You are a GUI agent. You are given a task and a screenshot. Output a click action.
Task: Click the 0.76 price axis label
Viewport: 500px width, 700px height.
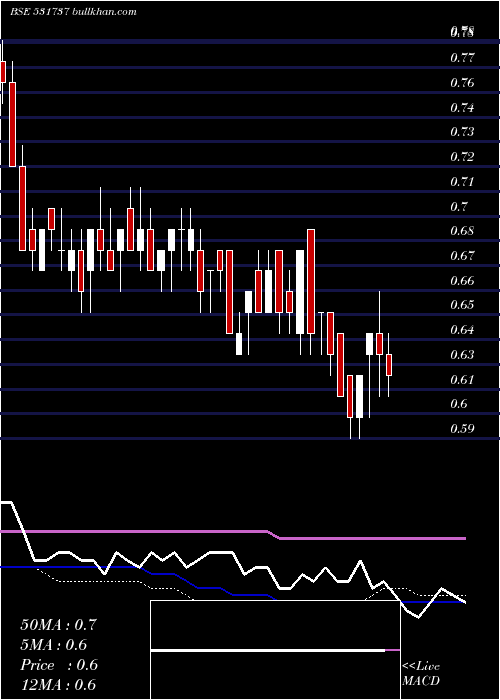pyautogui.click(x=462, y=83)
